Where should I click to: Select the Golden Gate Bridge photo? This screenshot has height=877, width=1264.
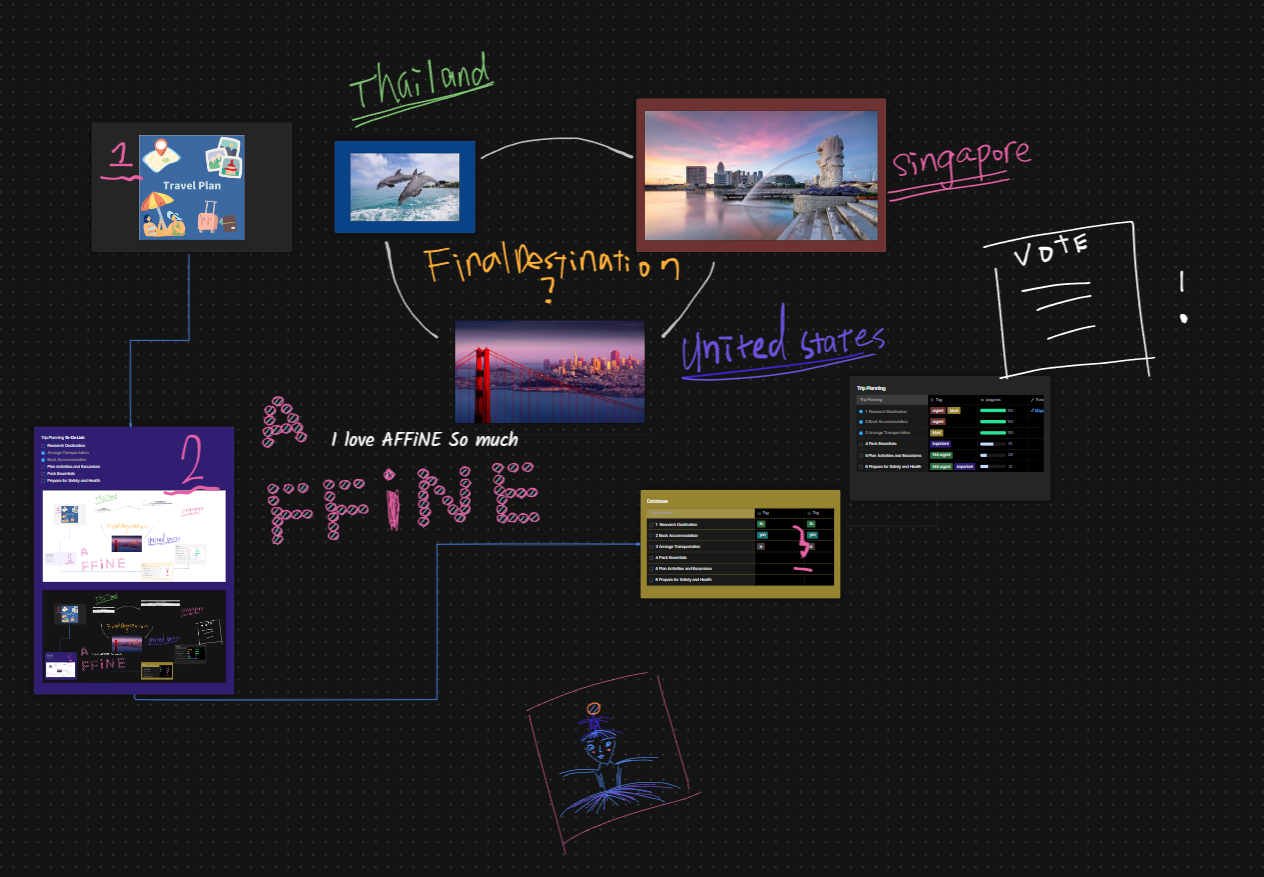[550, 371]
